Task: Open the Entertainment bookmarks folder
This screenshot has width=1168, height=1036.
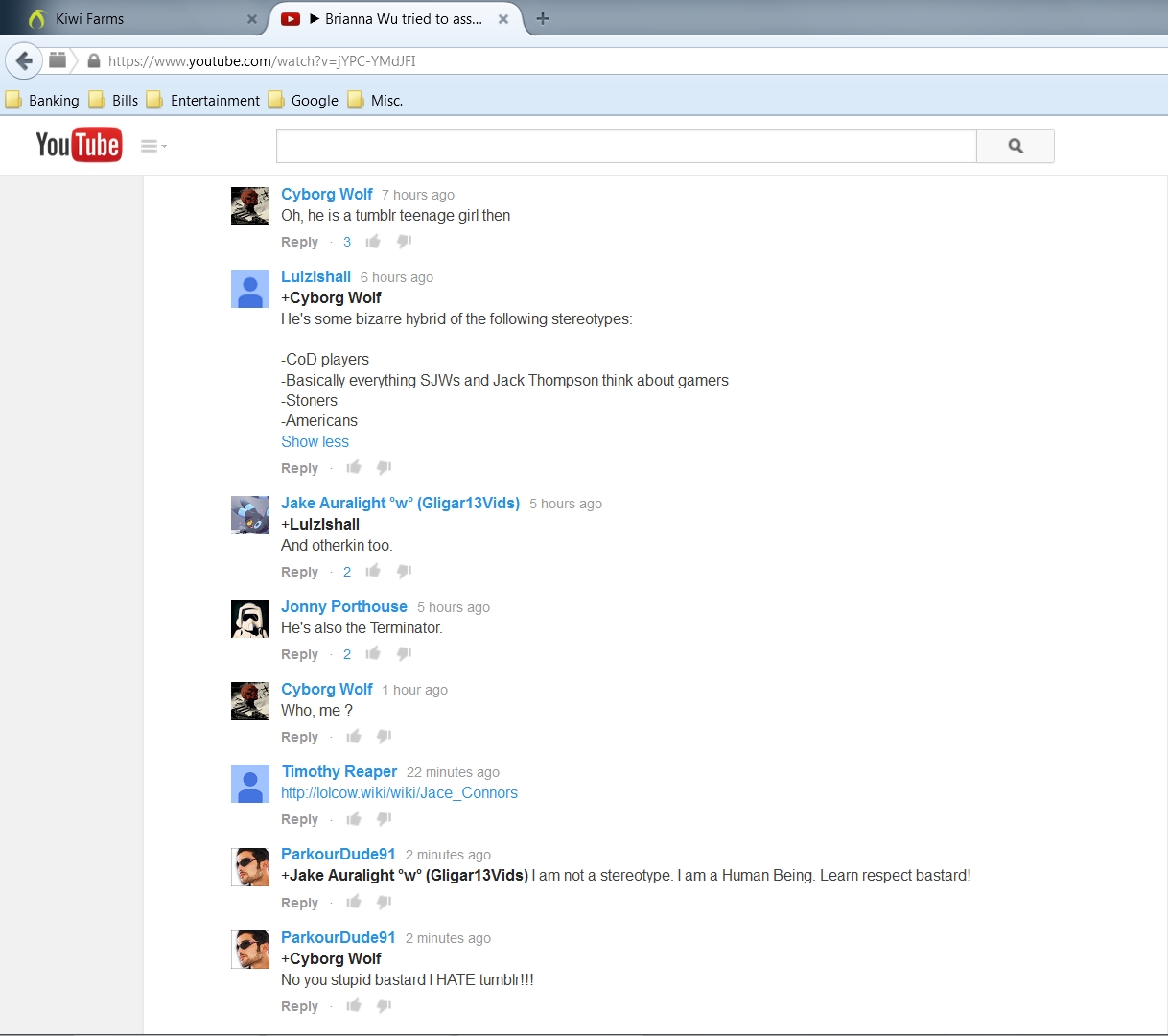Action: click(203, 100)
